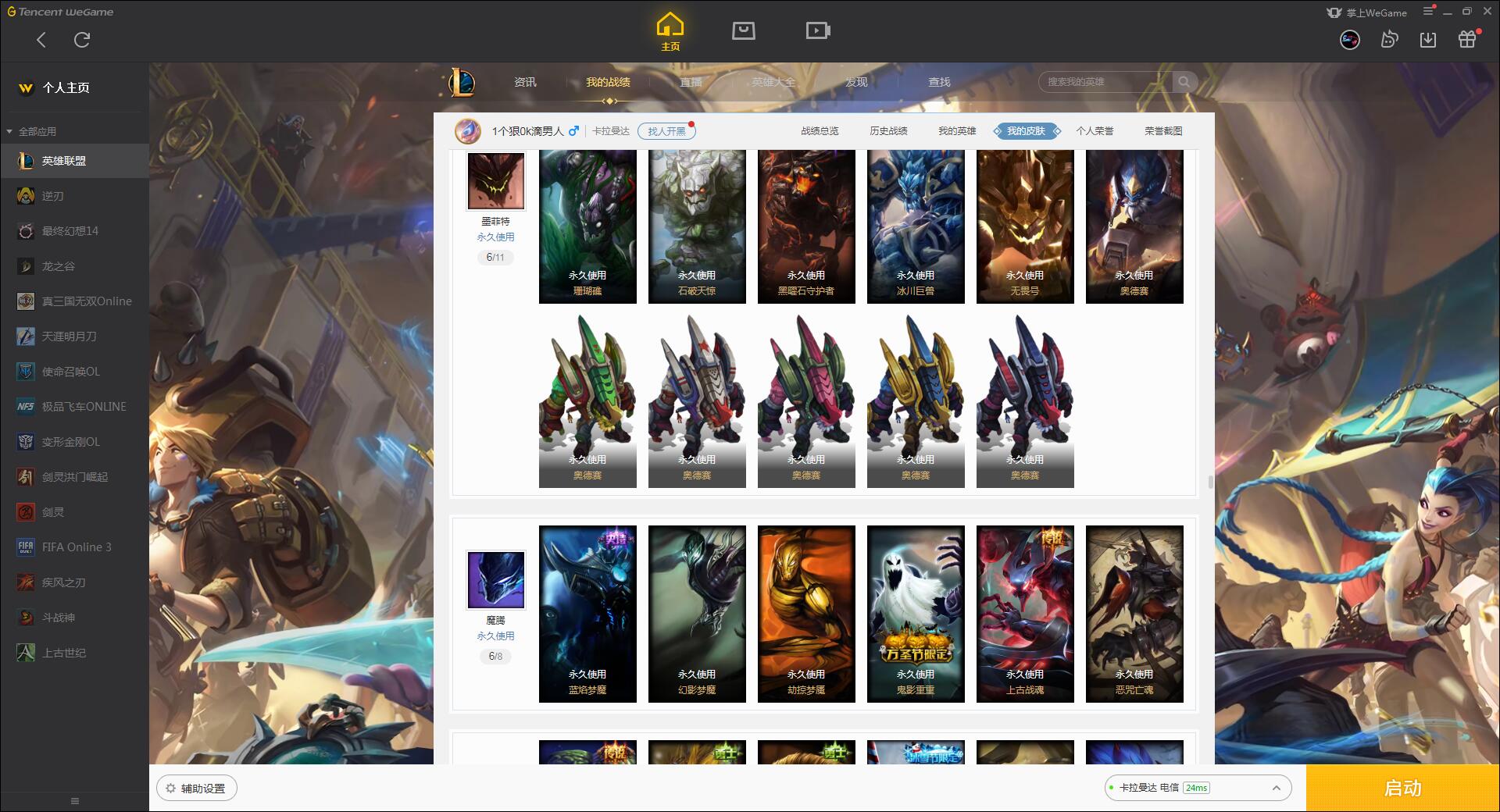
Task: Open the 黑曜石守护者 skin card
Action: [x=806, y=226]
